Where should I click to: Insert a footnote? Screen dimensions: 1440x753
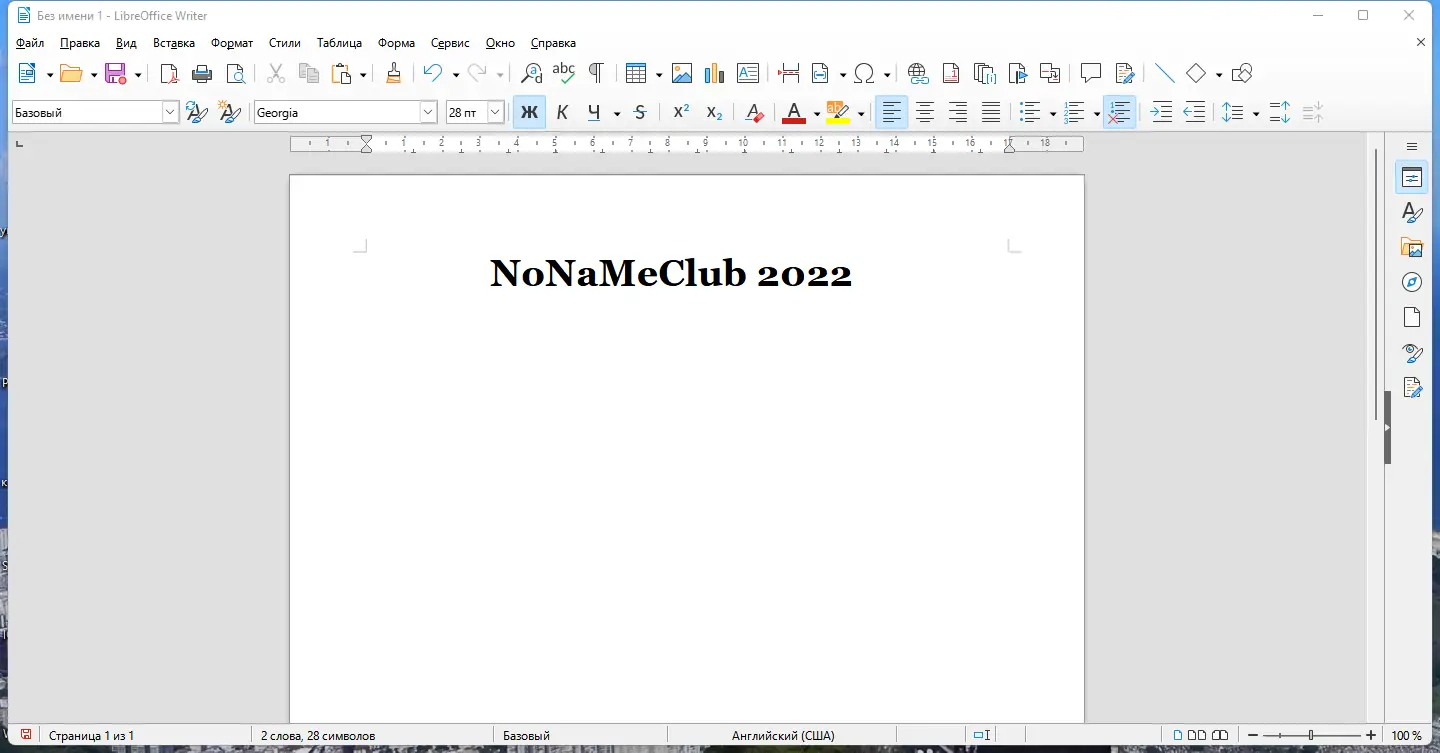coord(951,73)
